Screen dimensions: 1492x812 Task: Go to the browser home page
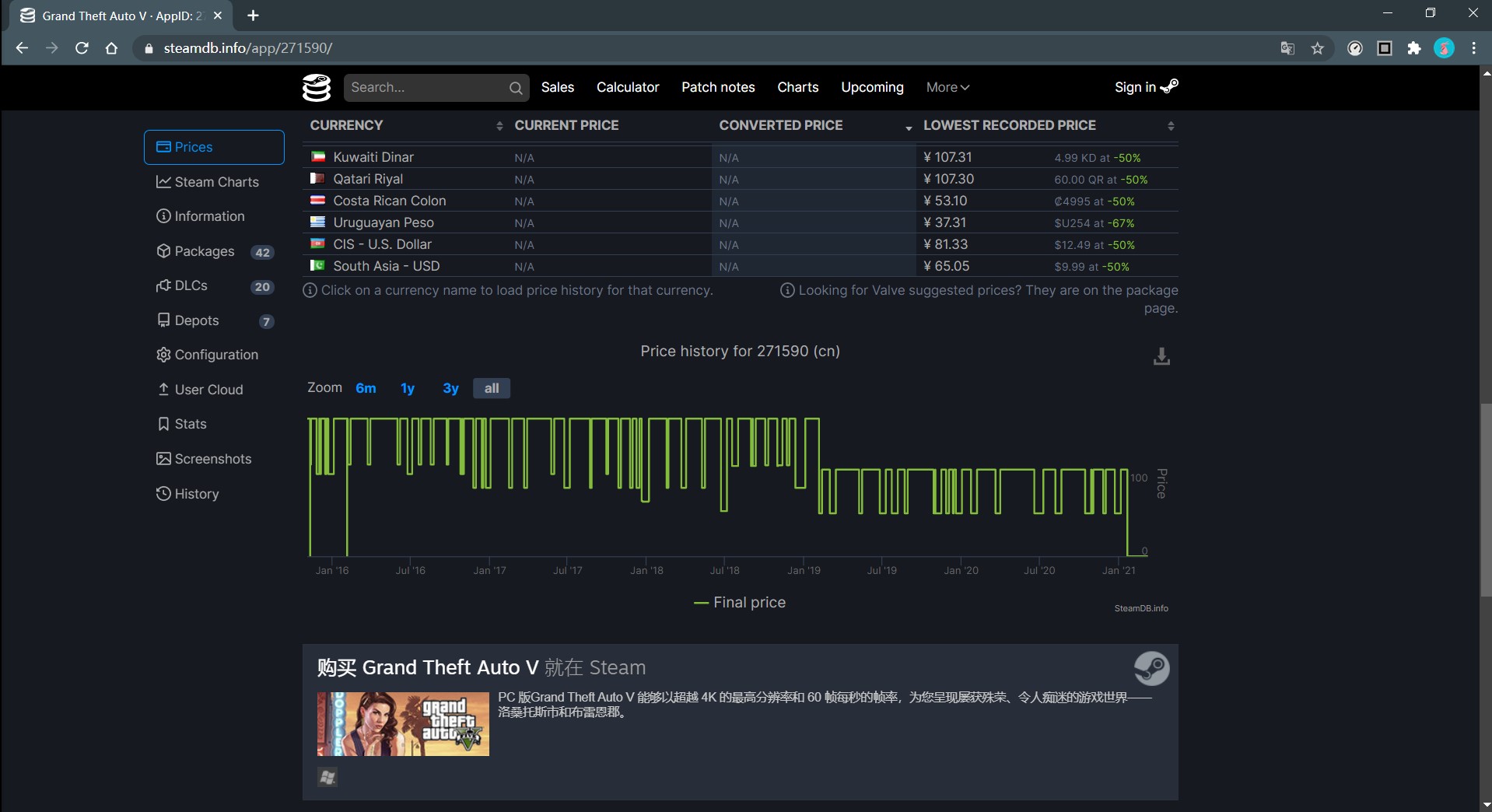(x=111, y=48)
